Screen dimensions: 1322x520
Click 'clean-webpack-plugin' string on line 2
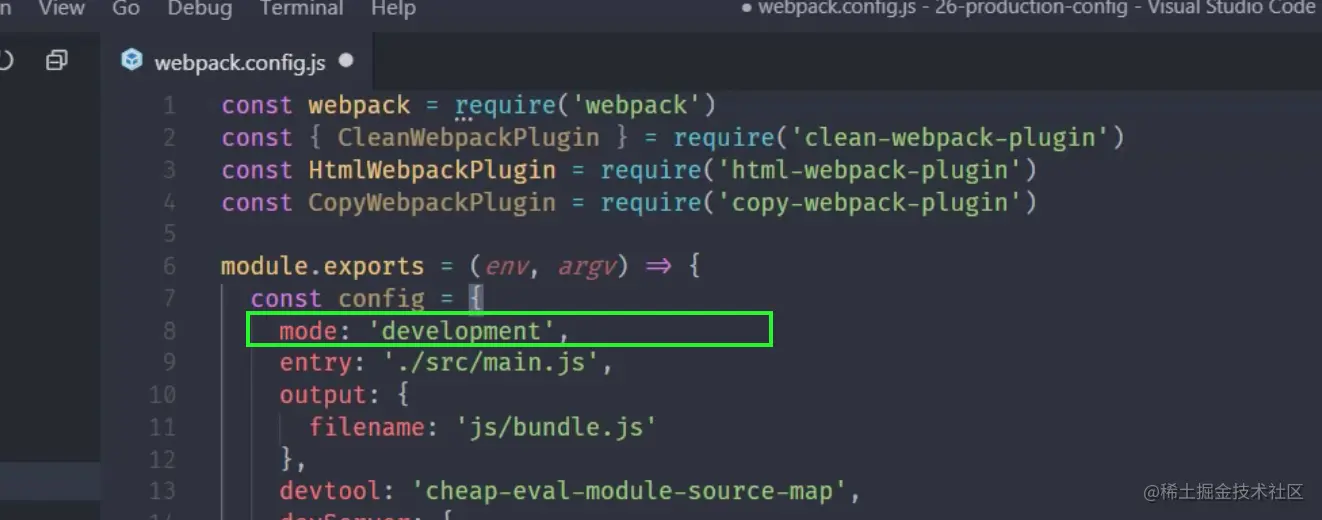click(949, 137)
